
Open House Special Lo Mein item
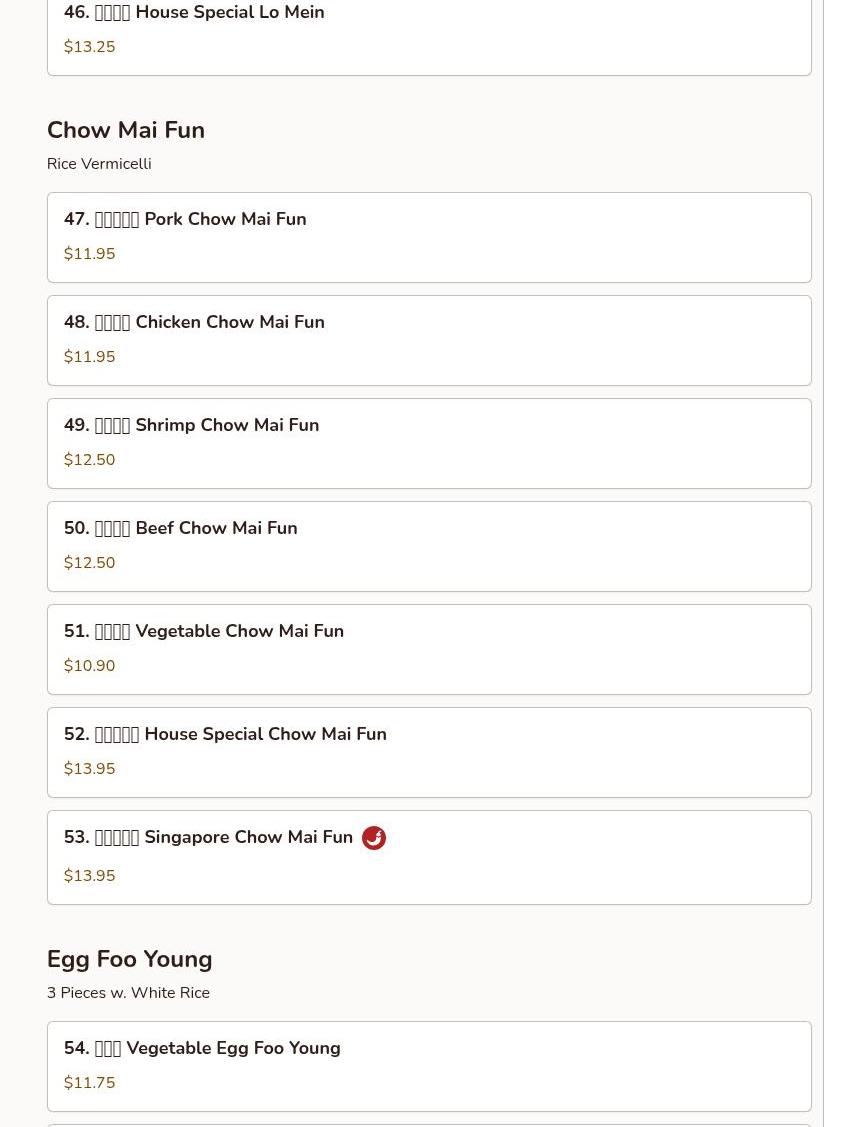click(x=429, y=34)
